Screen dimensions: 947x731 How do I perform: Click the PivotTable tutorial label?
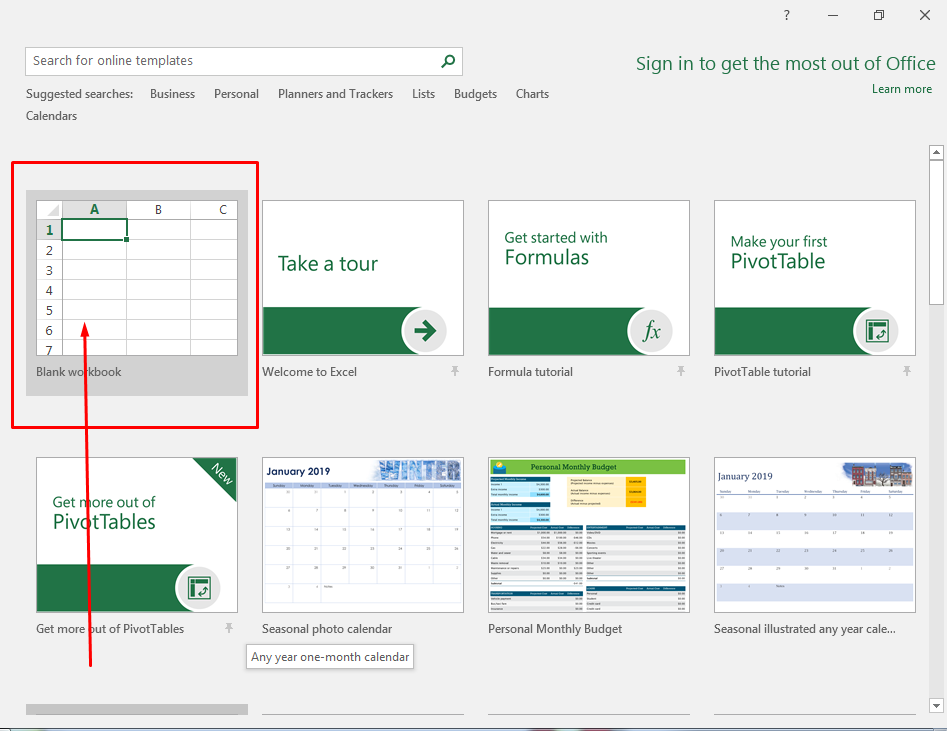pyautogui.click(x=762, y=372)
